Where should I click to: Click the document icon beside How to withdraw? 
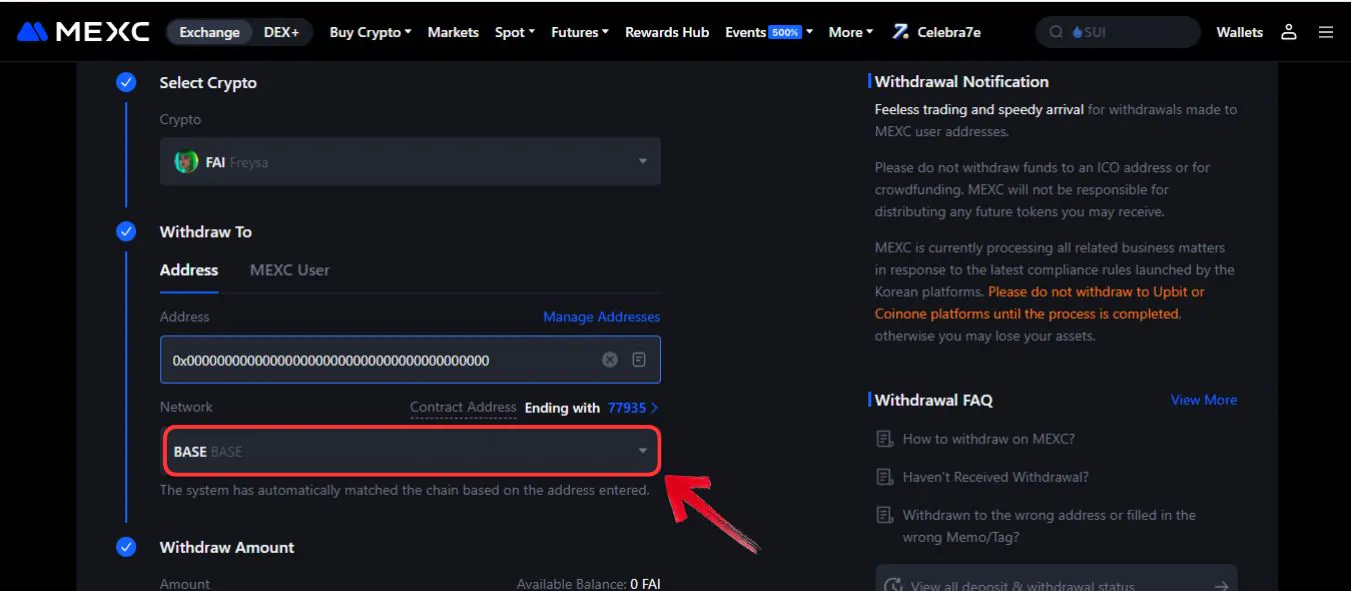(884, 439)
